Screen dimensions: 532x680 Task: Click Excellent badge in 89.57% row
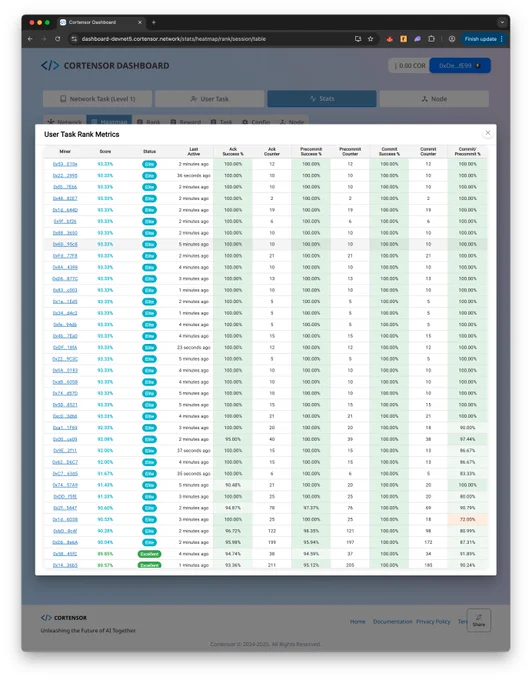(149, 565)
